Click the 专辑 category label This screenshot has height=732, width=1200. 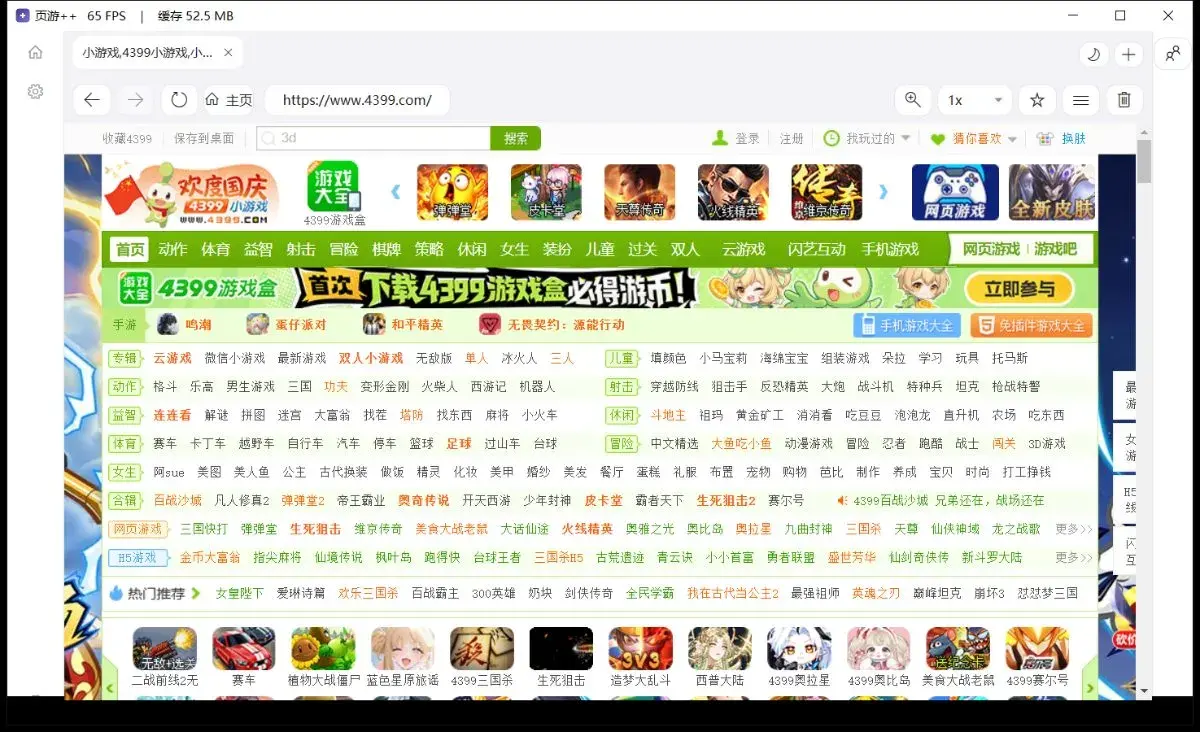(x=125, y=358)
